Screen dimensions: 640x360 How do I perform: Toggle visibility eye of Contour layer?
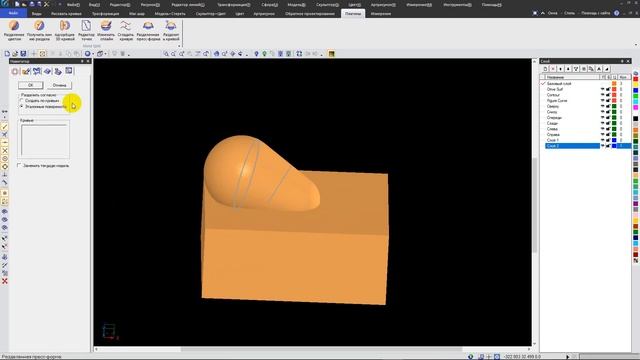point(602,95)
